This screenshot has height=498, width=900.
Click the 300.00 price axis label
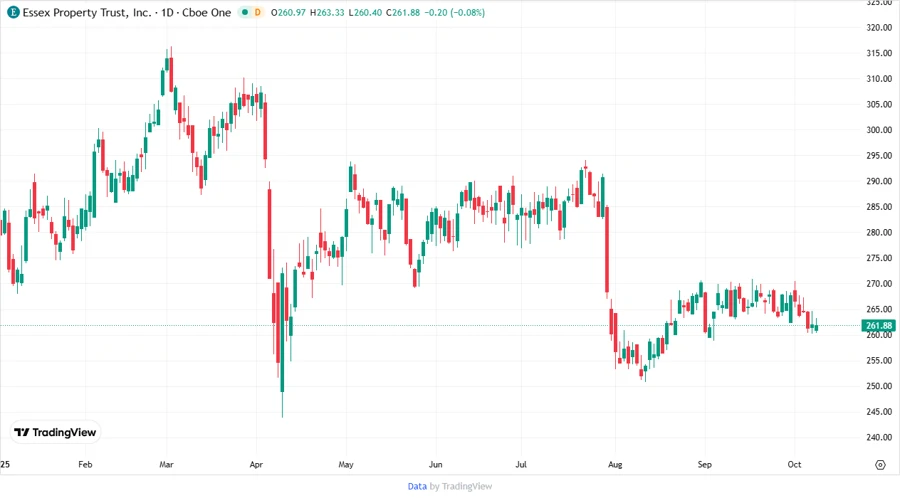pyautogui.click(x=879, y=130)
